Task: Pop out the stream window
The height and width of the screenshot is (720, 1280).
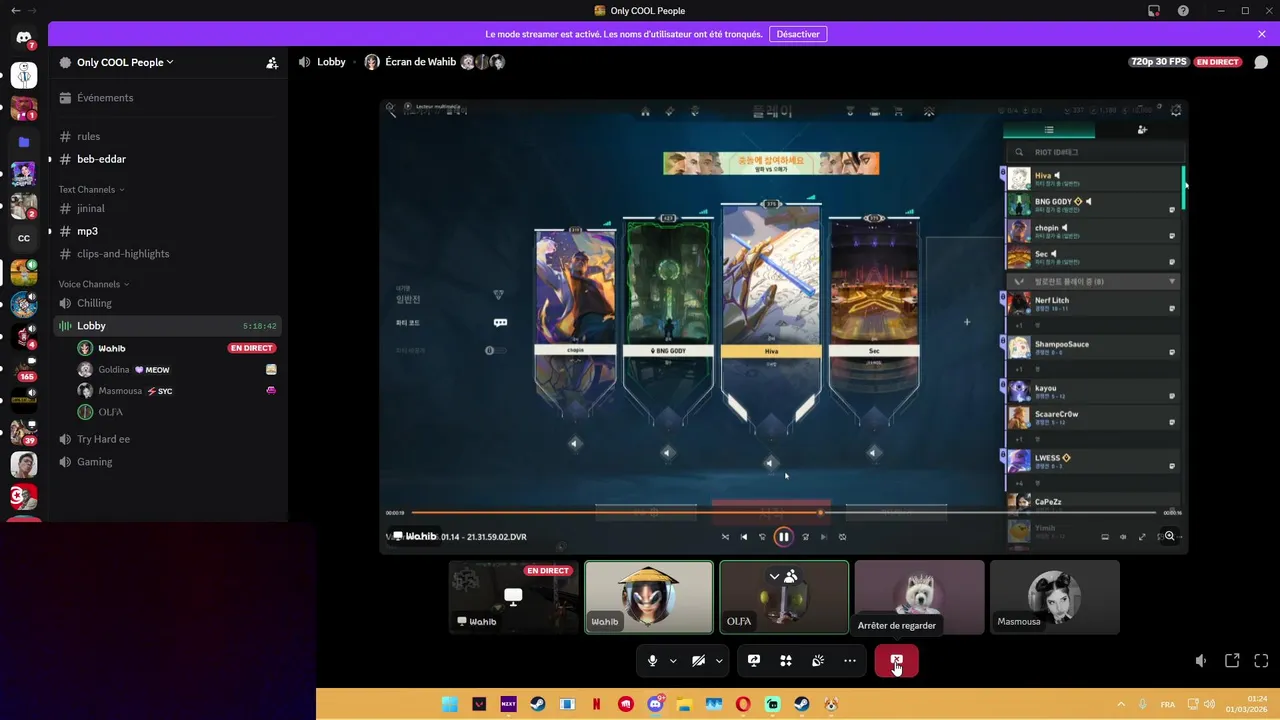Action: [x=1232, y=661]
